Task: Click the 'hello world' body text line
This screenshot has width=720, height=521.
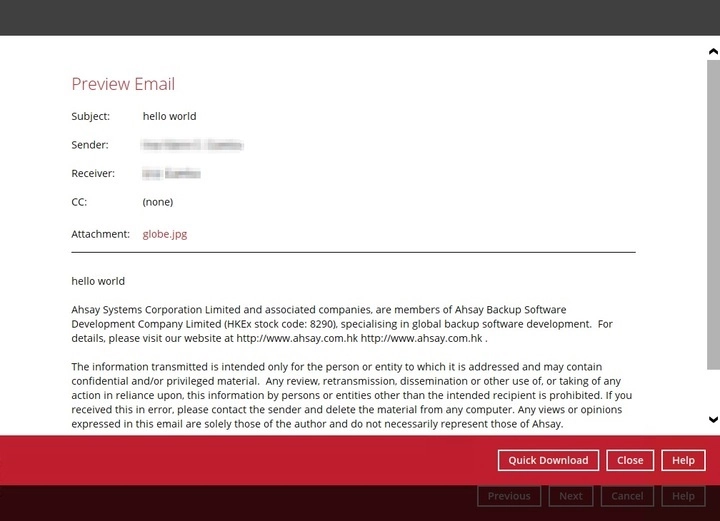Action: (x=98, y=281)
